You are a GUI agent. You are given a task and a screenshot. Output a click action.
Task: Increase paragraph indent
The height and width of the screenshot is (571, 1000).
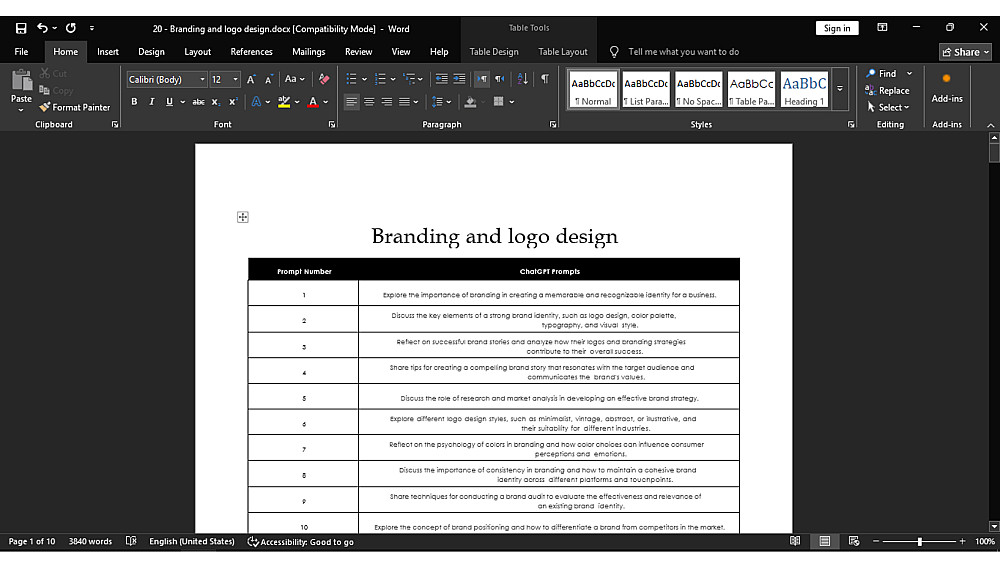[x=459, y=79]
